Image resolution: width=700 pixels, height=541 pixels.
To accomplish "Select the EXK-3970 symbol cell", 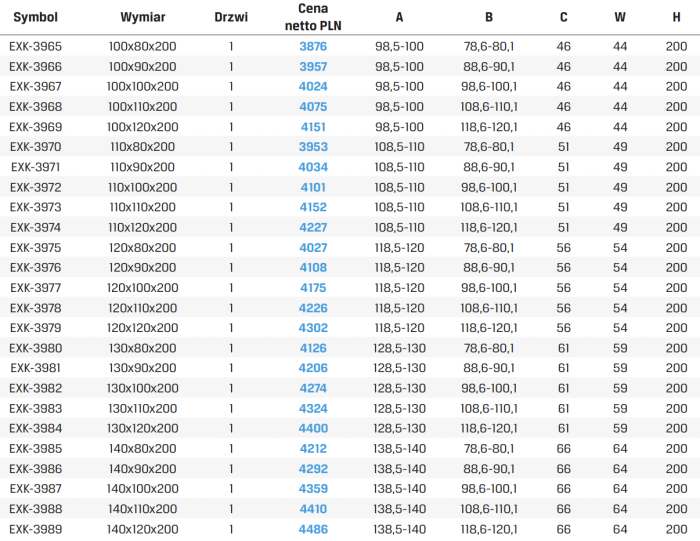I will [35, 147].
